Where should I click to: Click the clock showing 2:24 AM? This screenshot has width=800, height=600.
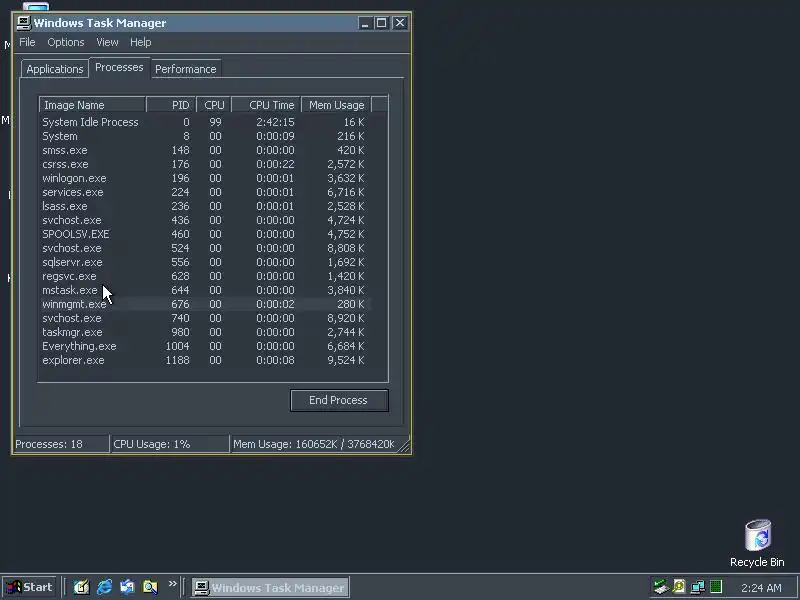pyautogui.click(x=761, y=588)
